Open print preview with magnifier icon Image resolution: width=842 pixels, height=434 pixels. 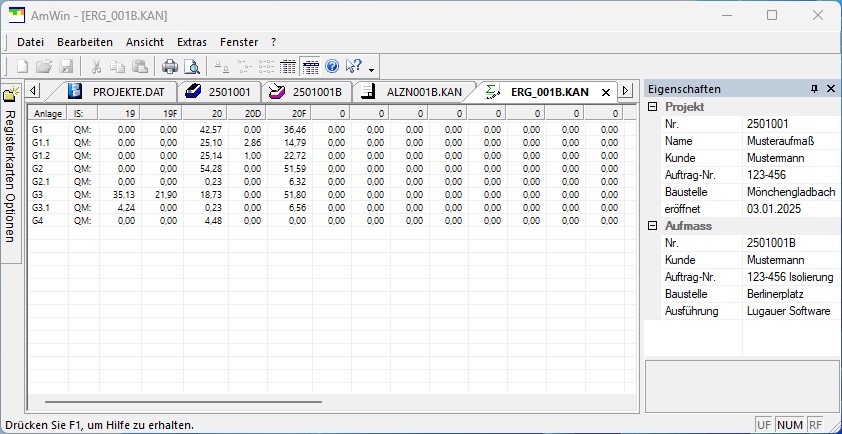point(192,67)
